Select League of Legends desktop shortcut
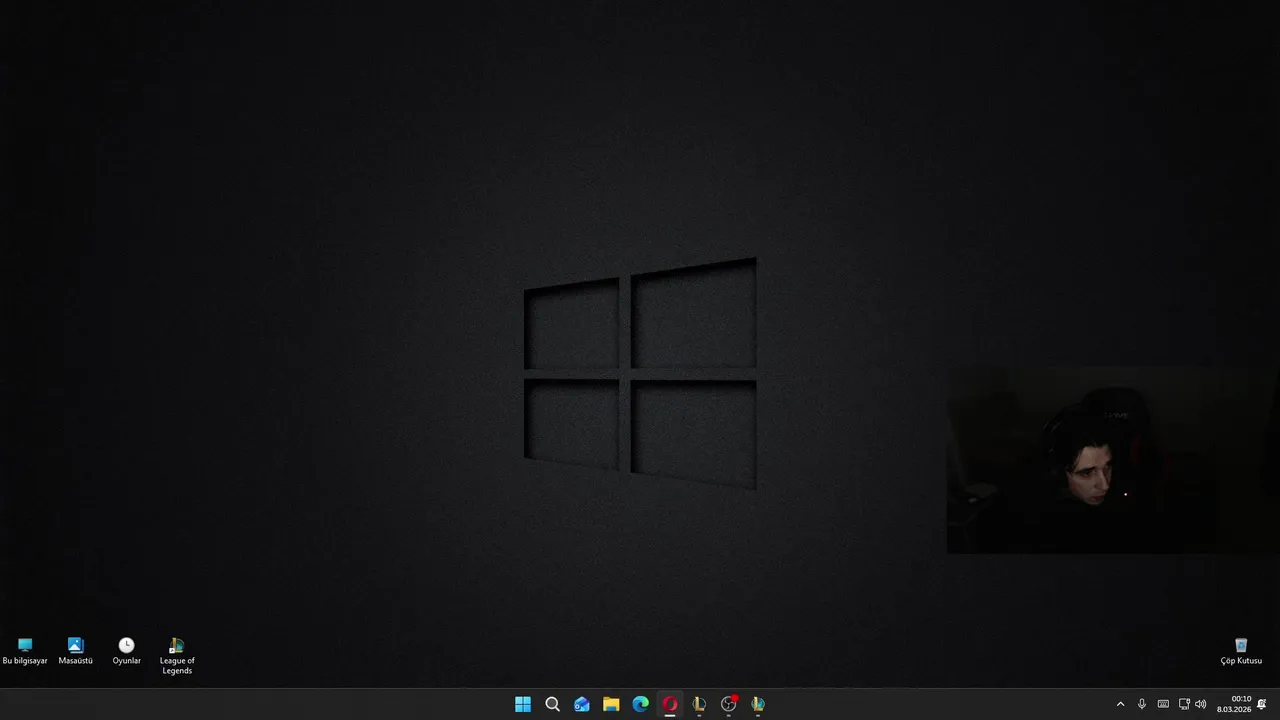 [177, 656]
